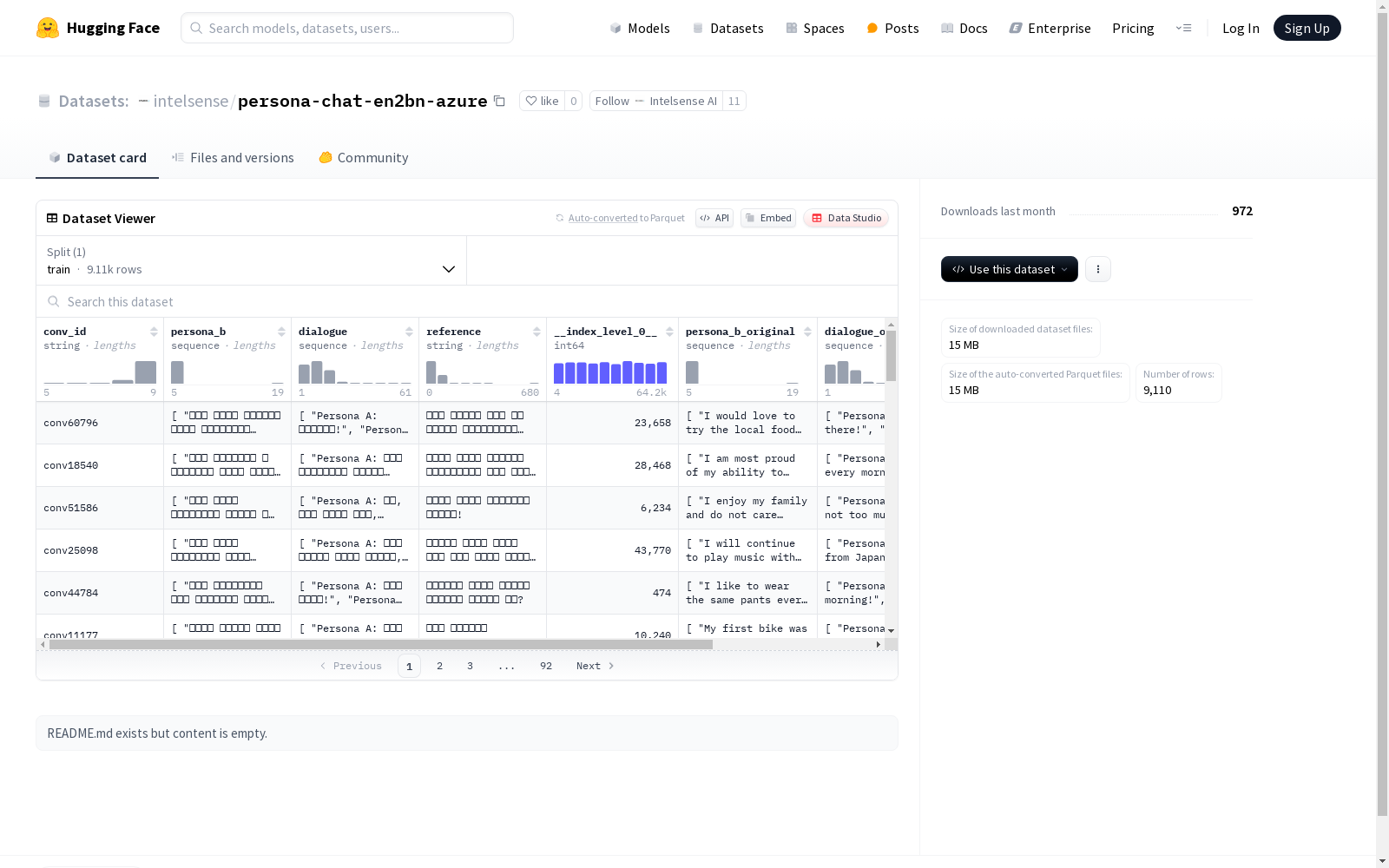Open Datasets in the top navigation

pyautogui.click(x=727, y=28)
